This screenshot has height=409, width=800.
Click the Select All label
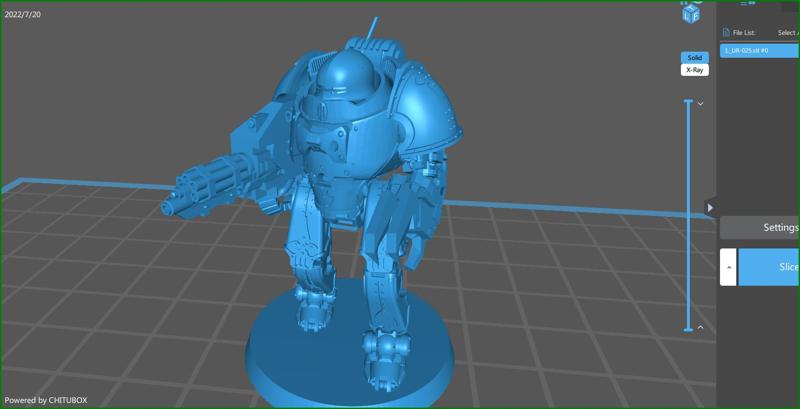click(x=788, y=33)
